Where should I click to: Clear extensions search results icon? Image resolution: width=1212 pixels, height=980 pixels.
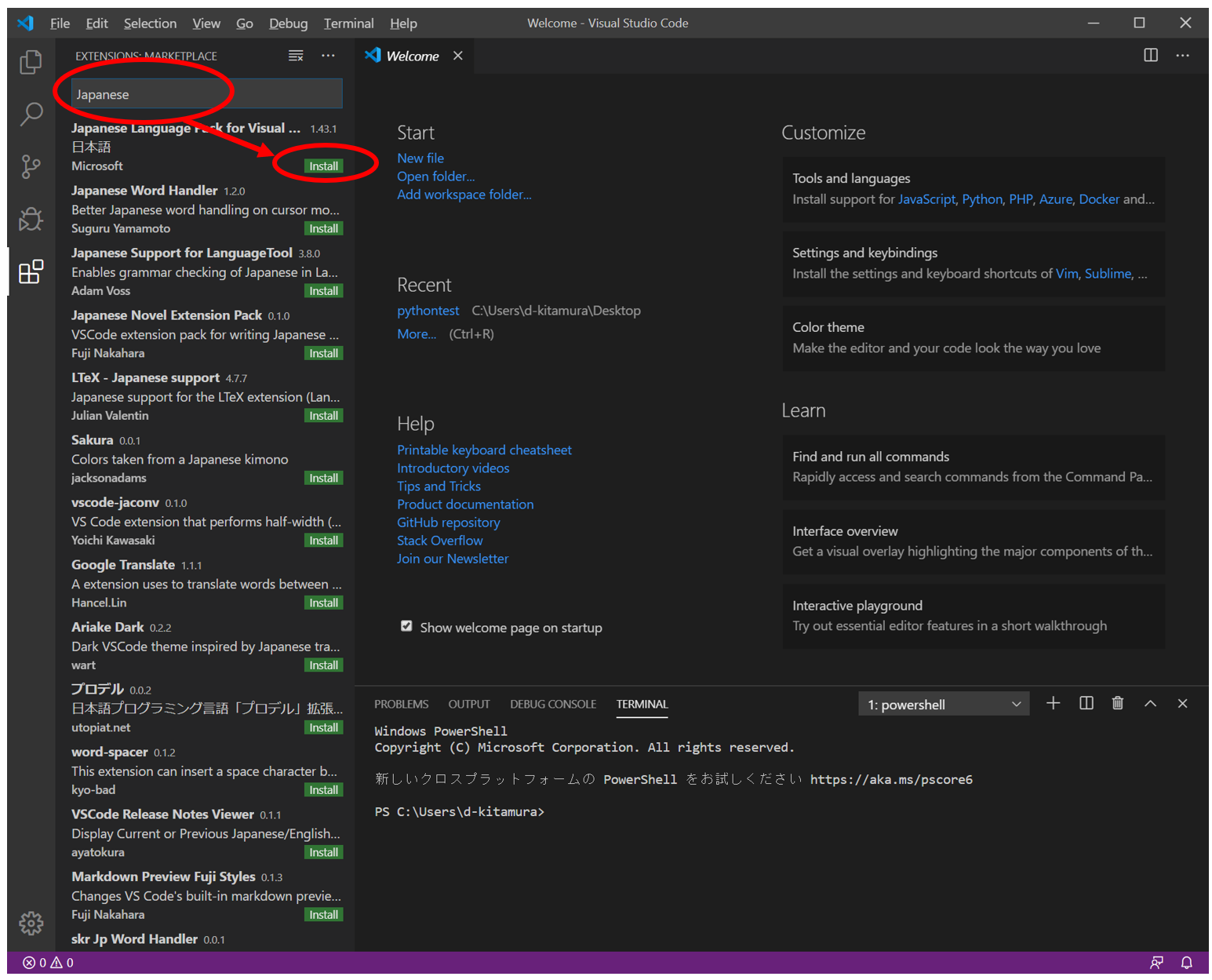pos(296,56)
